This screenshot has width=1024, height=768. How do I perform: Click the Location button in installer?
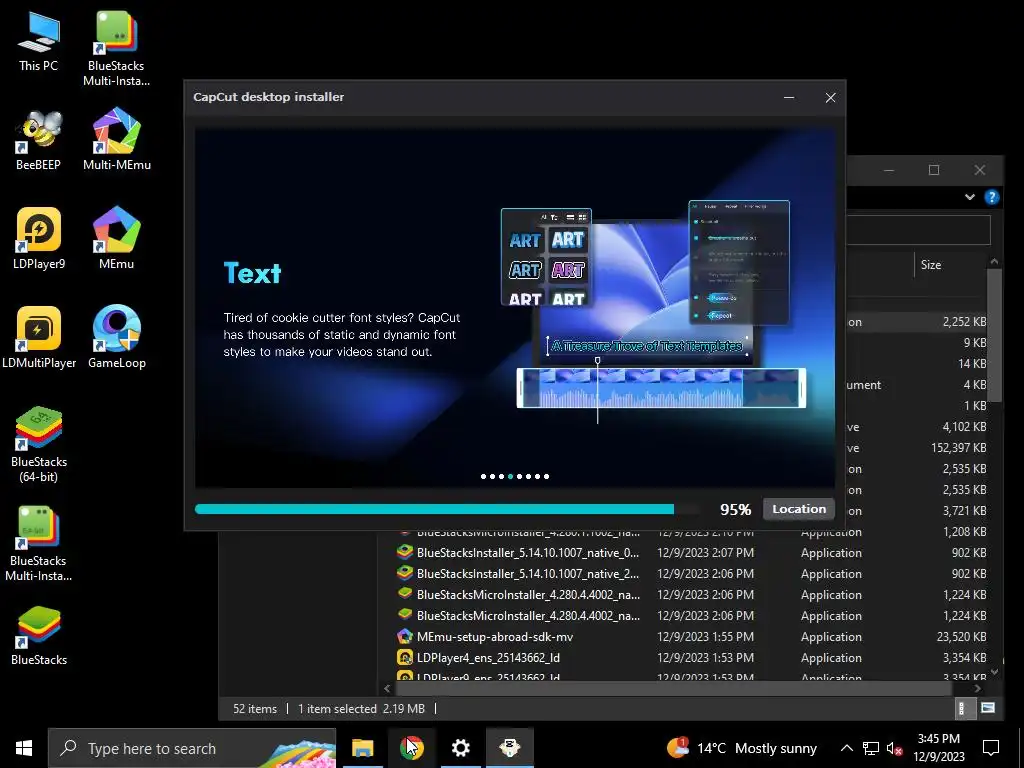pos(799,509)
